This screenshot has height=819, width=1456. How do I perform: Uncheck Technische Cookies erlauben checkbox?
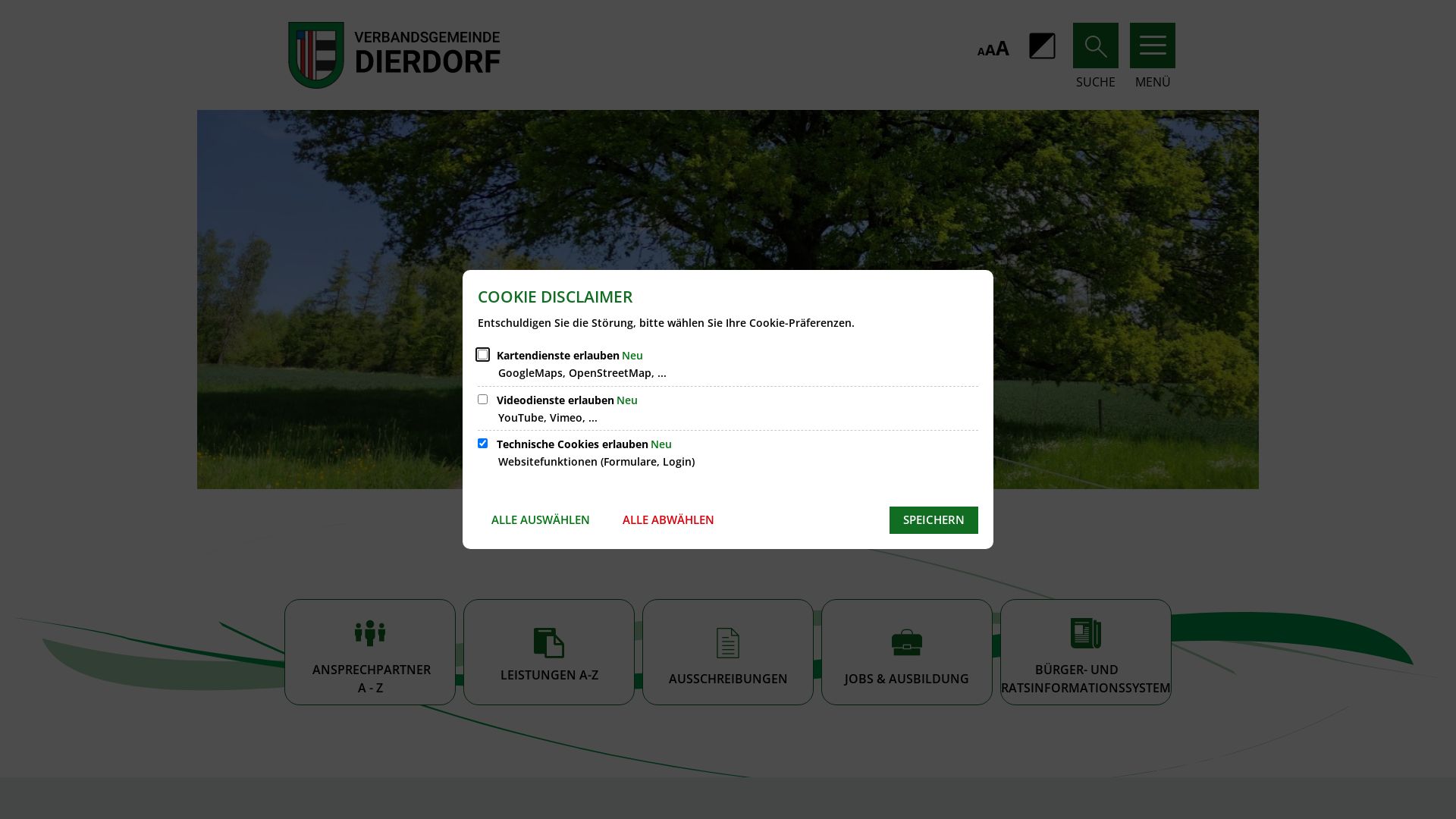pyautogui.click(x=482, y=444)
